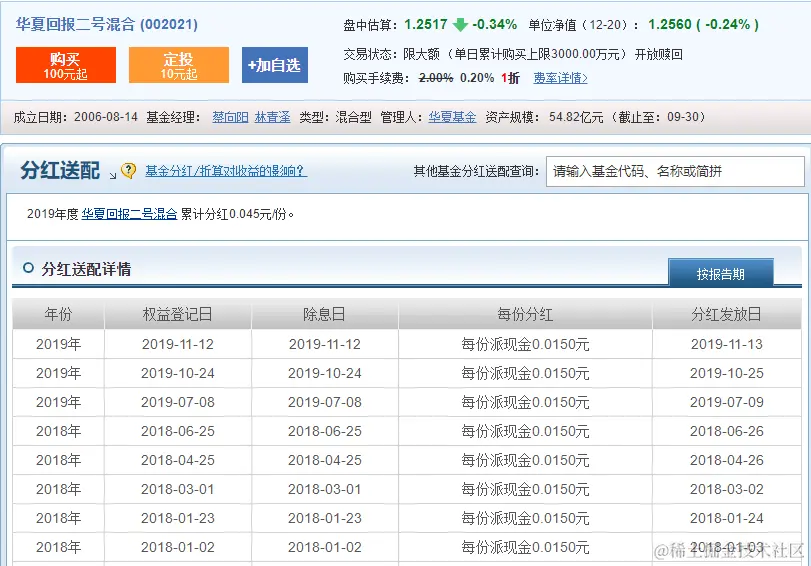The height and width of the screenshot is (566, 811).
Task: Click payout date cell 2018-03-02
Action: point(727,489)
